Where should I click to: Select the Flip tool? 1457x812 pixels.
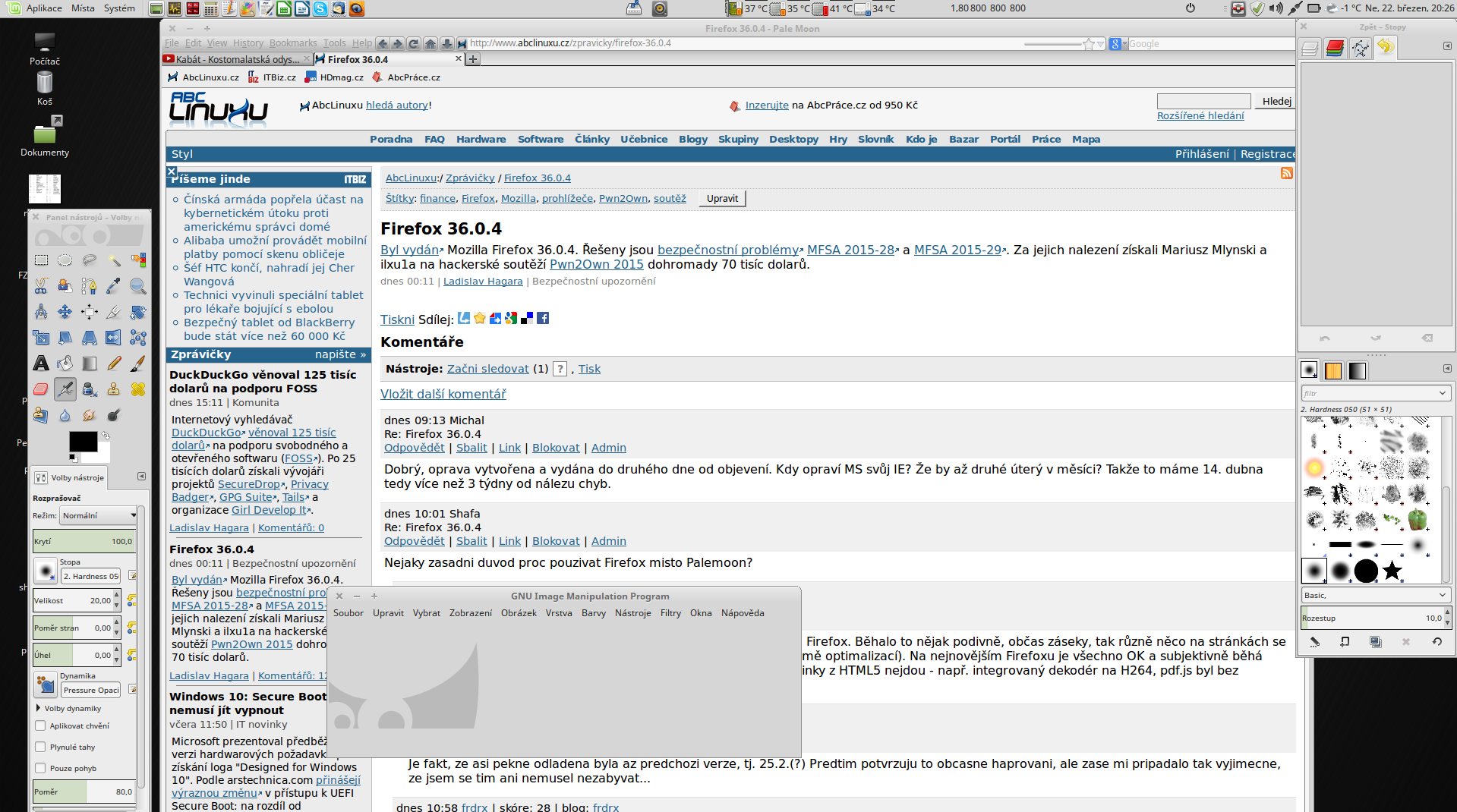coord(114,338)
